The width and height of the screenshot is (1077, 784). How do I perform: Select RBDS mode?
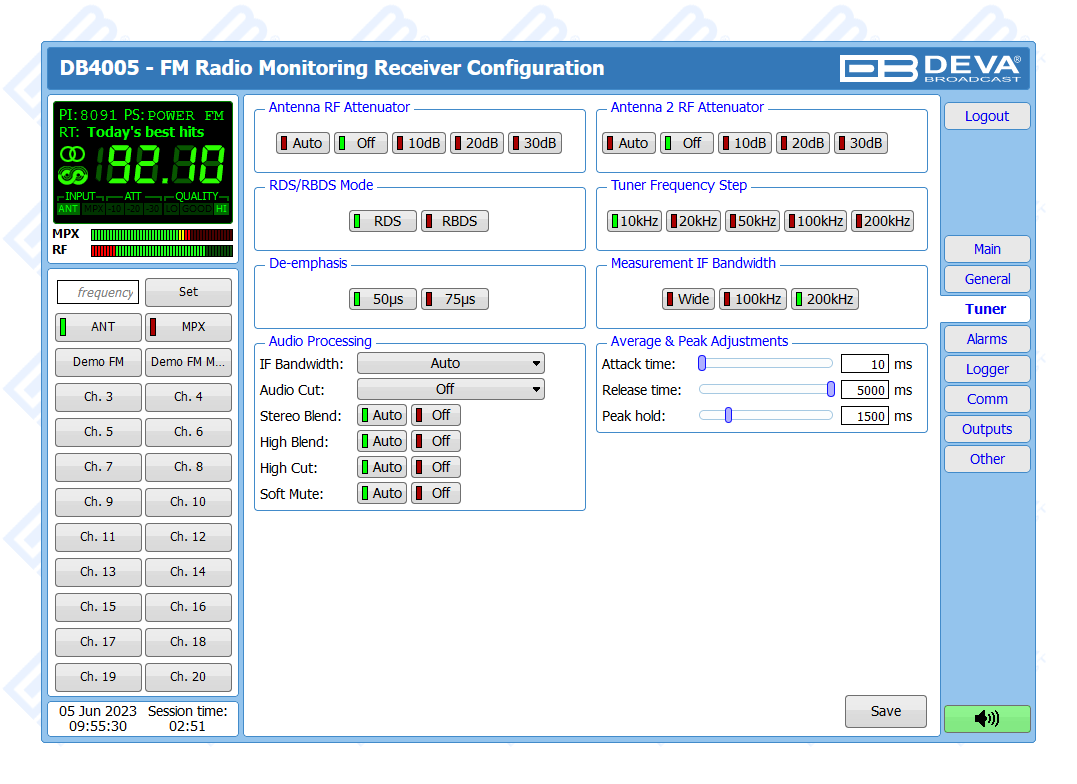click(454, 221)
